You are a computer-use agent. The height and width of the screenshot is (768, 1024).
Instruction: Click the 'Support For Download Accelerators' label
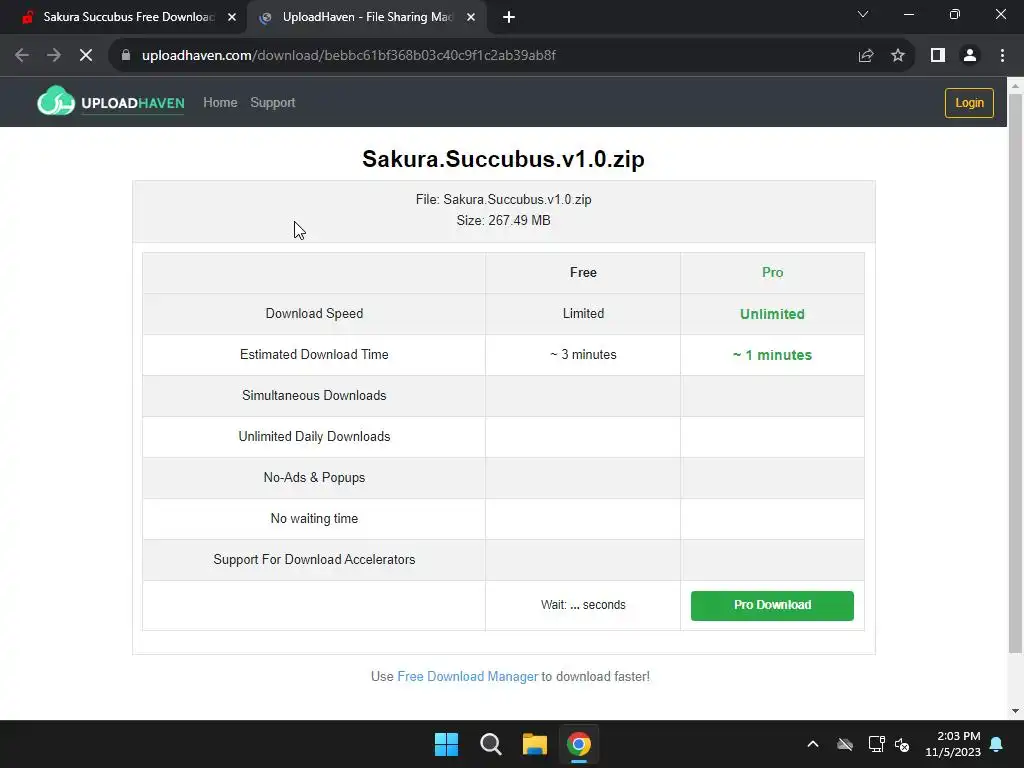coord(314,560)
